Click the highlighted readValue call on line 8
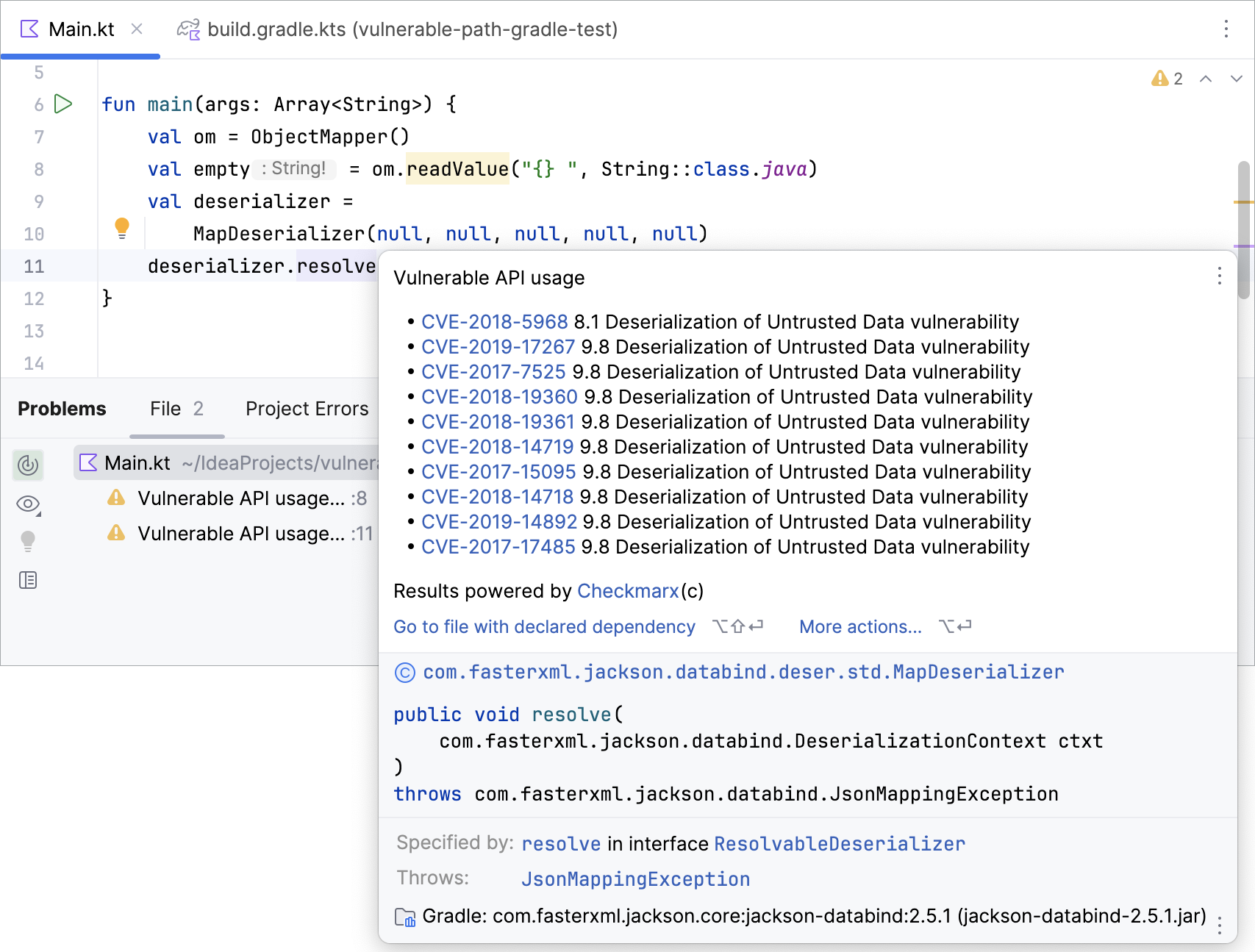Screen dimensions: 1255x952 (x=457, y=169)
